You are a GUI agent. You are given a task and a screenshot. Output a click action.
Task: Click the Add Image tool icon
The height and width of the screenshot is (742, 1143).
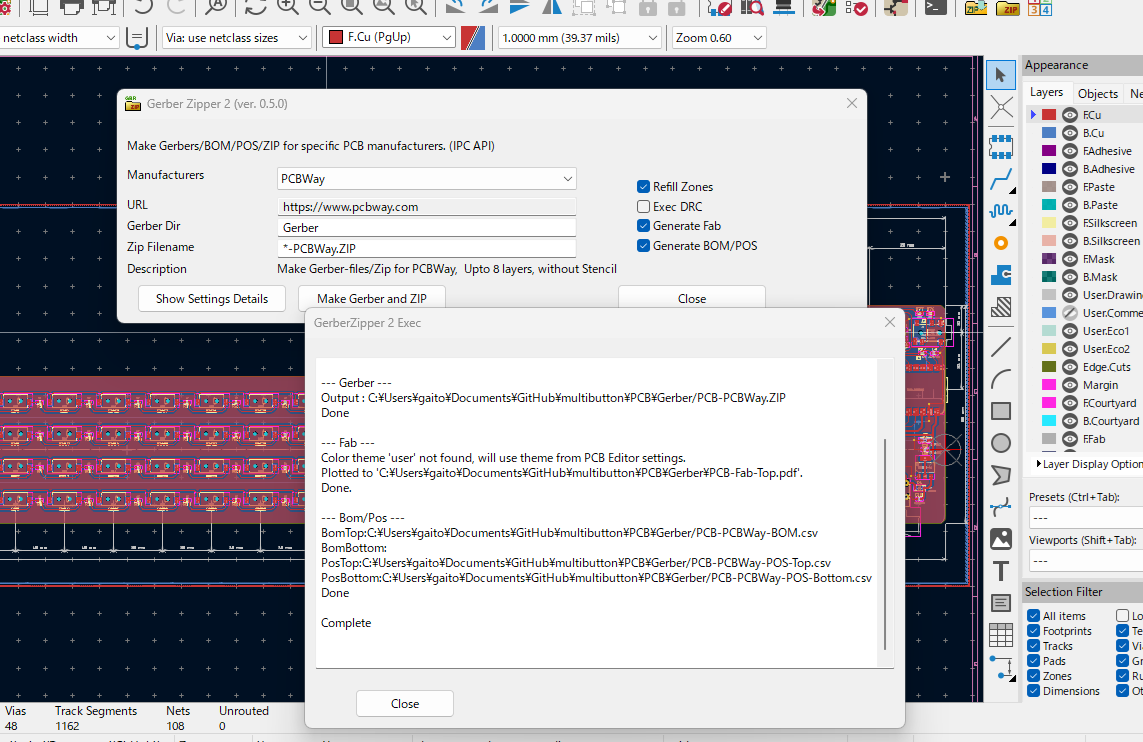coord(1001,539)
